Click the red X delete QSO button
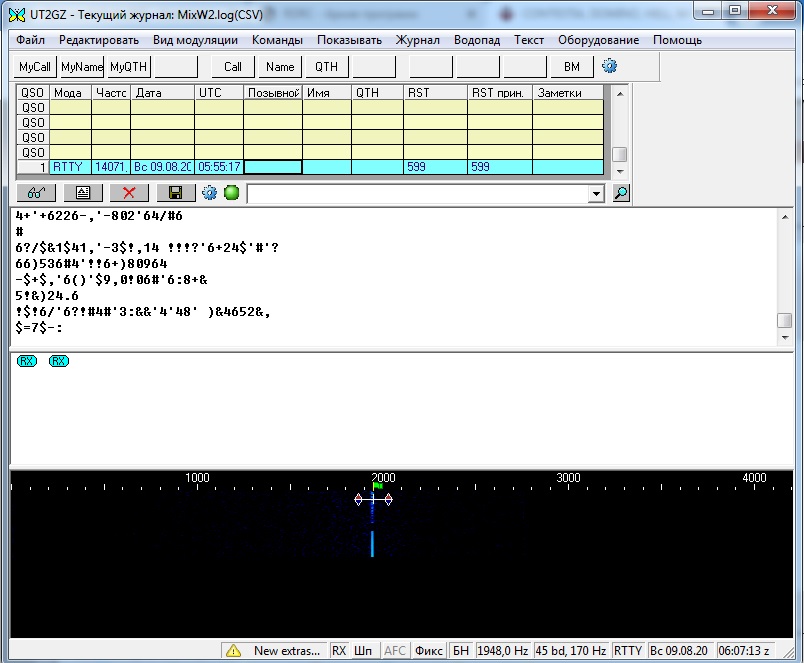This screenshot has height=663, width=804. [129, 193]
